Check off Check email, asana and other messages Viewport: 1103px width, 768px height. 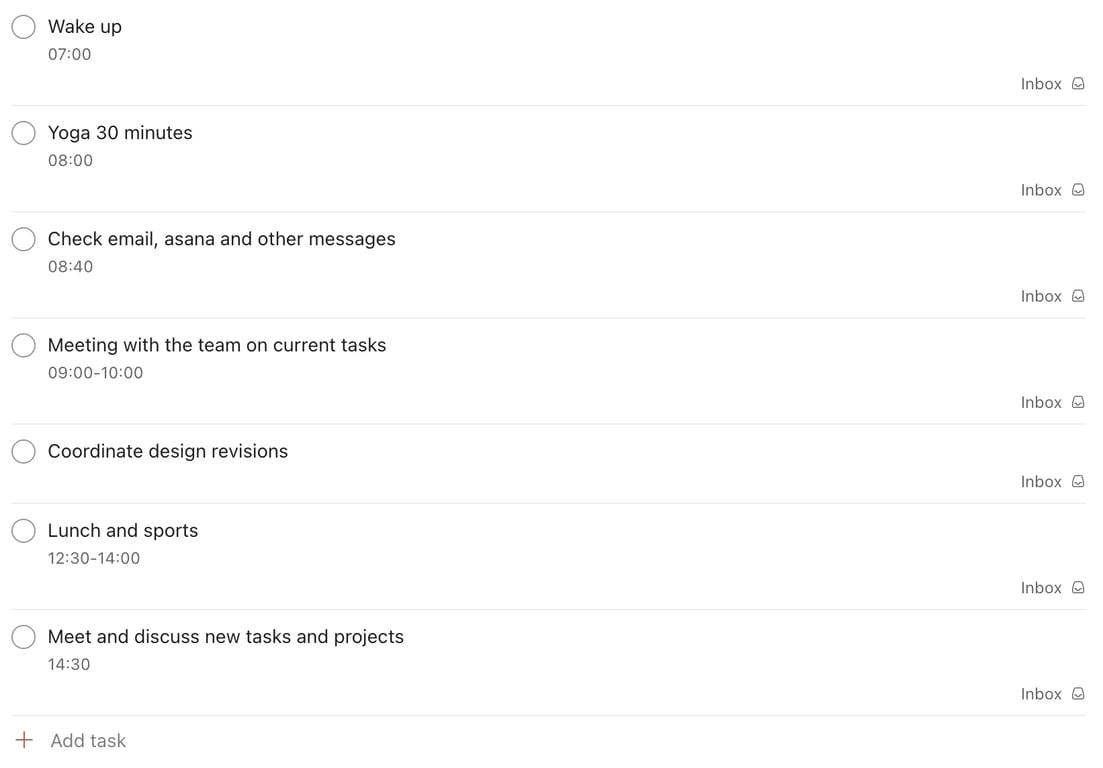[x=23, y=239]
